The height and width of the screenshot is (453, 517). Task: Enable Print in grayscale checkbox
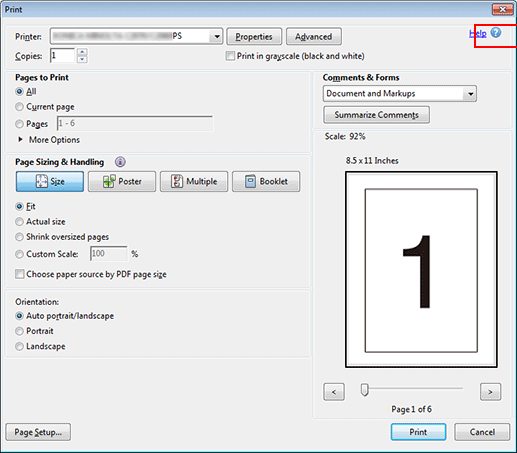pyautogui.click(x=230, y=56)
